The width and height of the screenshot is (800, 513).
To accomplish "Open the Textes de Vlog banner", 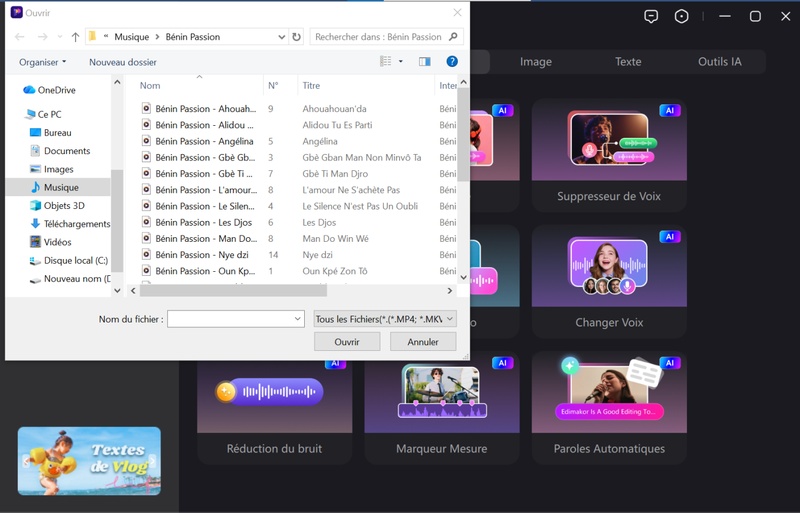I will 89,461.
